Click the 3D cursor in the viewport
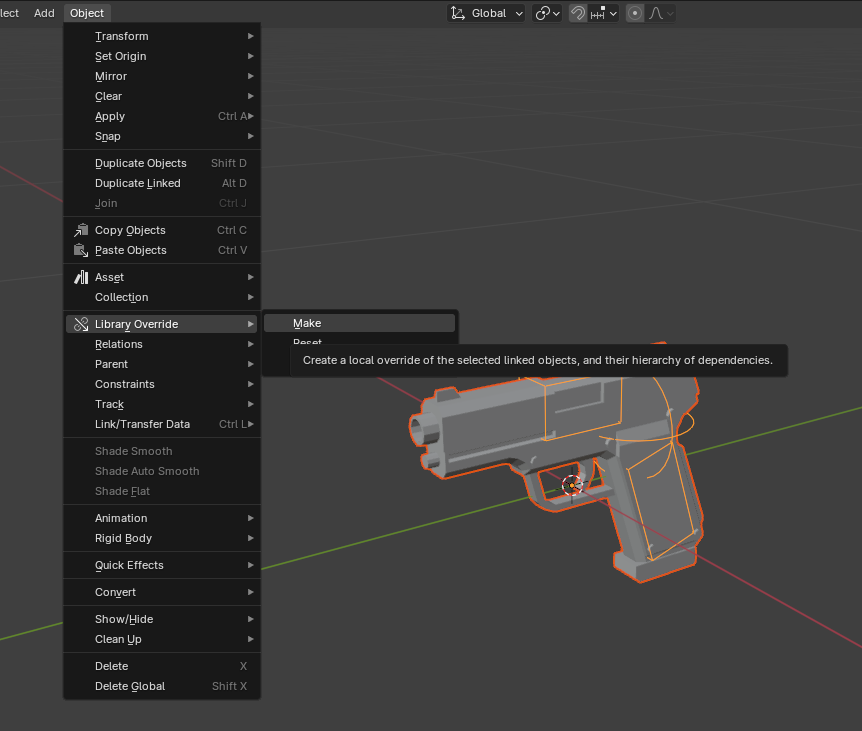862x731 pixels. 572,485
